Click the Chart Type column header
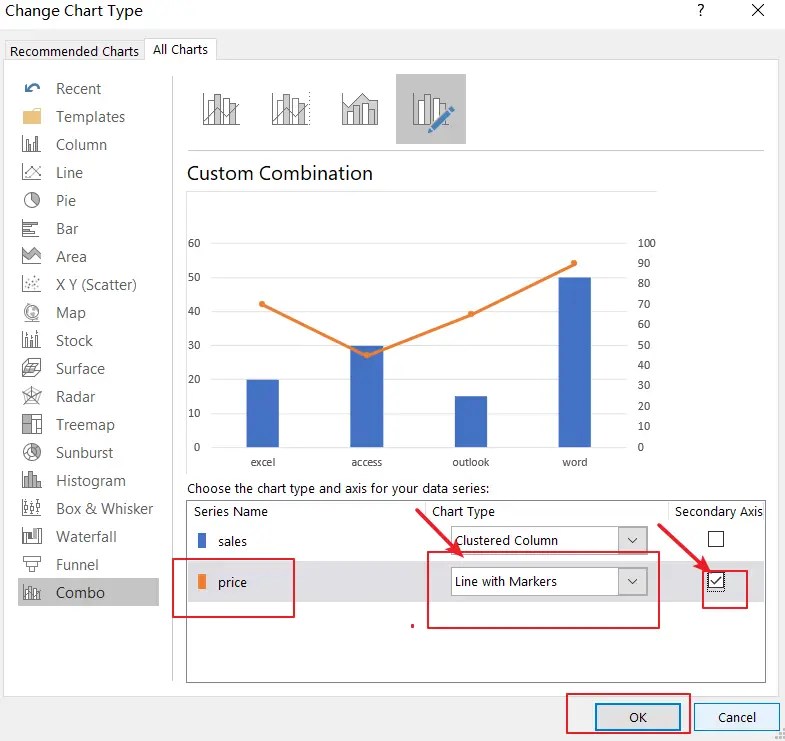This screenshot has width=785, height=741. click(463, 511)
